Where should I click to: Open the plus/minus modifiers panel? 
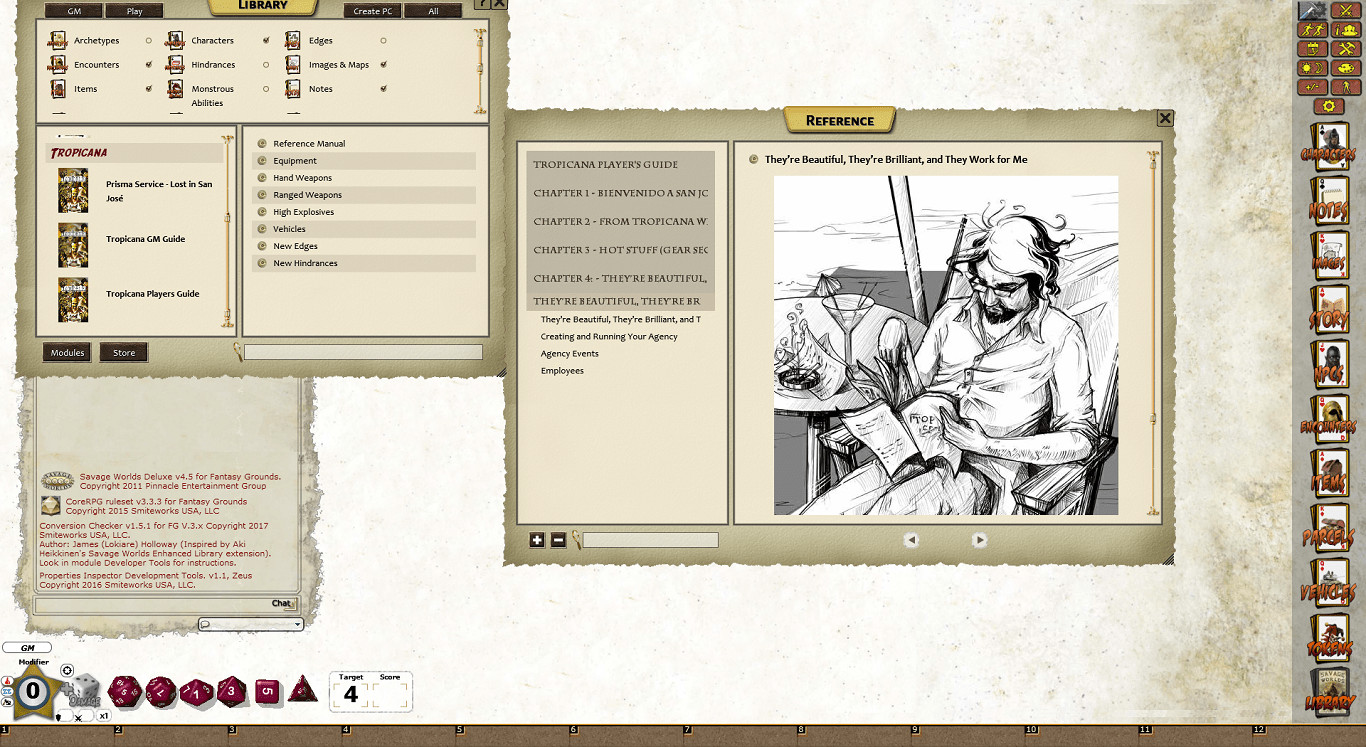click(x=1312, y=86)
